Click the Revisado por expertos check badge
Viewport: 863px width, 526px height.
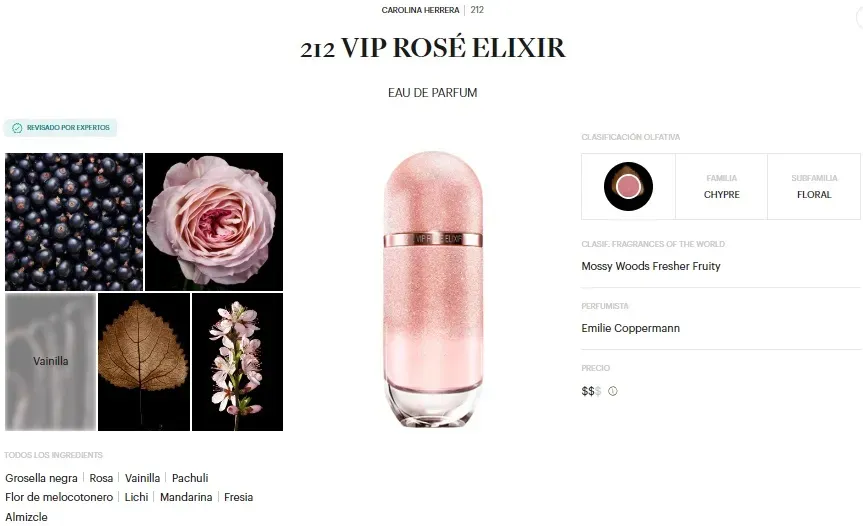tap(61, 128)
